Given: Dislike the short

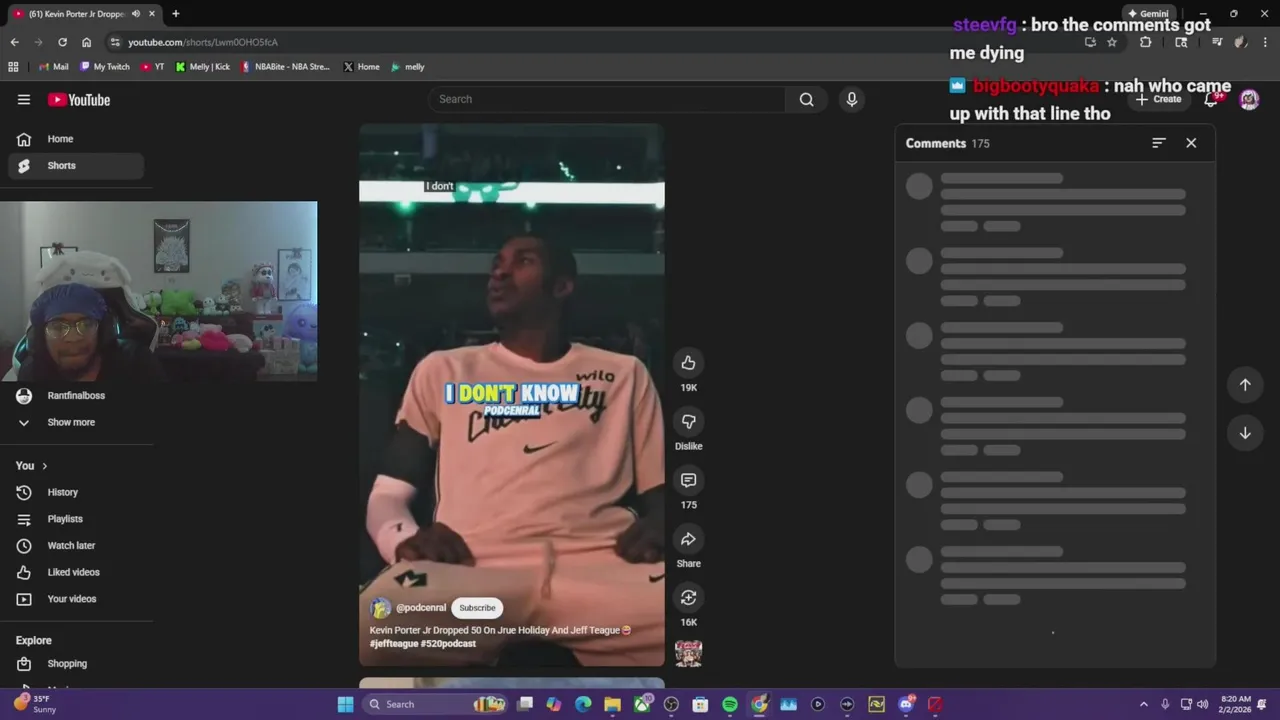Looking at the screenshot, I should point(688,421).
